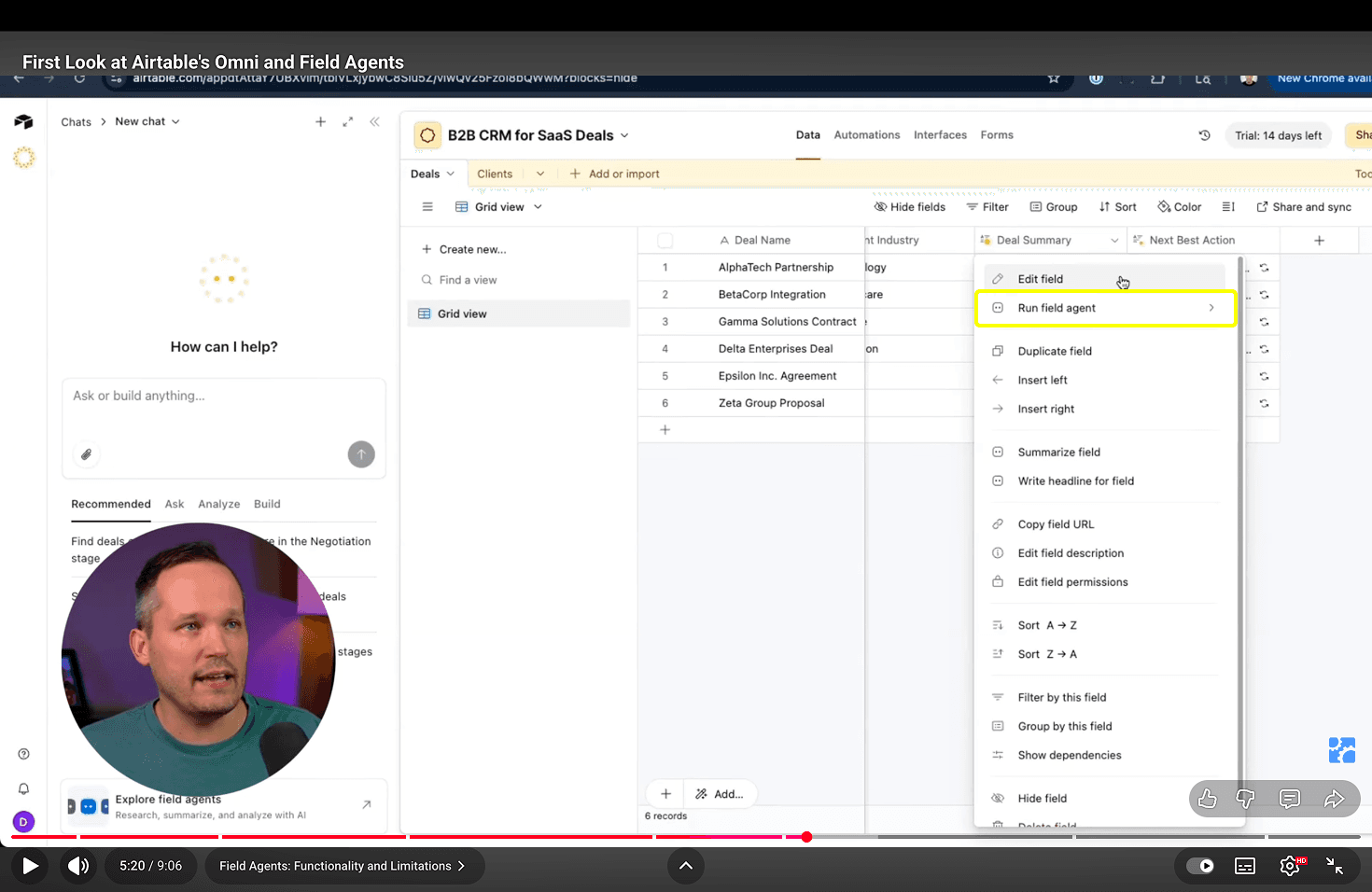The width and height of the screenshot is (1372, 892).
Task: Collapse the chat panel with double chevron
Action: [x=374, y=121]
